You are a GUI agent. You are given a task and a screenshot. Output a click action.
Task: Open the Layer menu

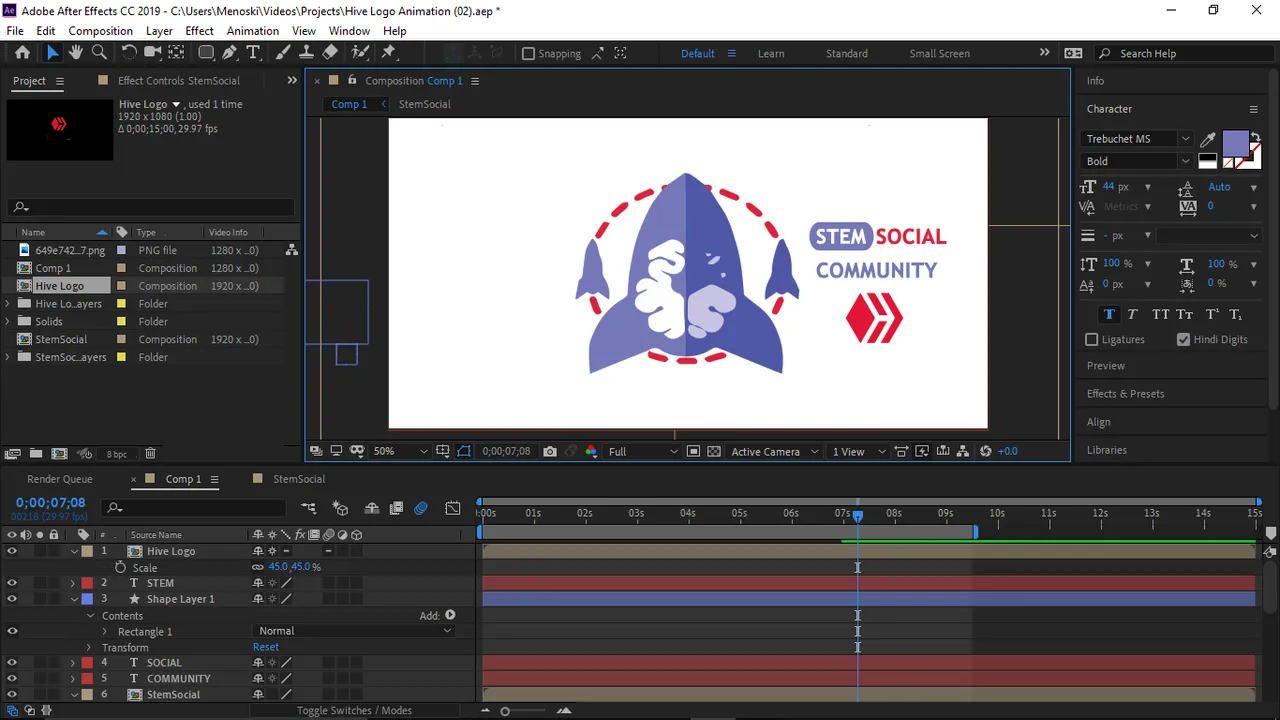click(x=159, y=31)
